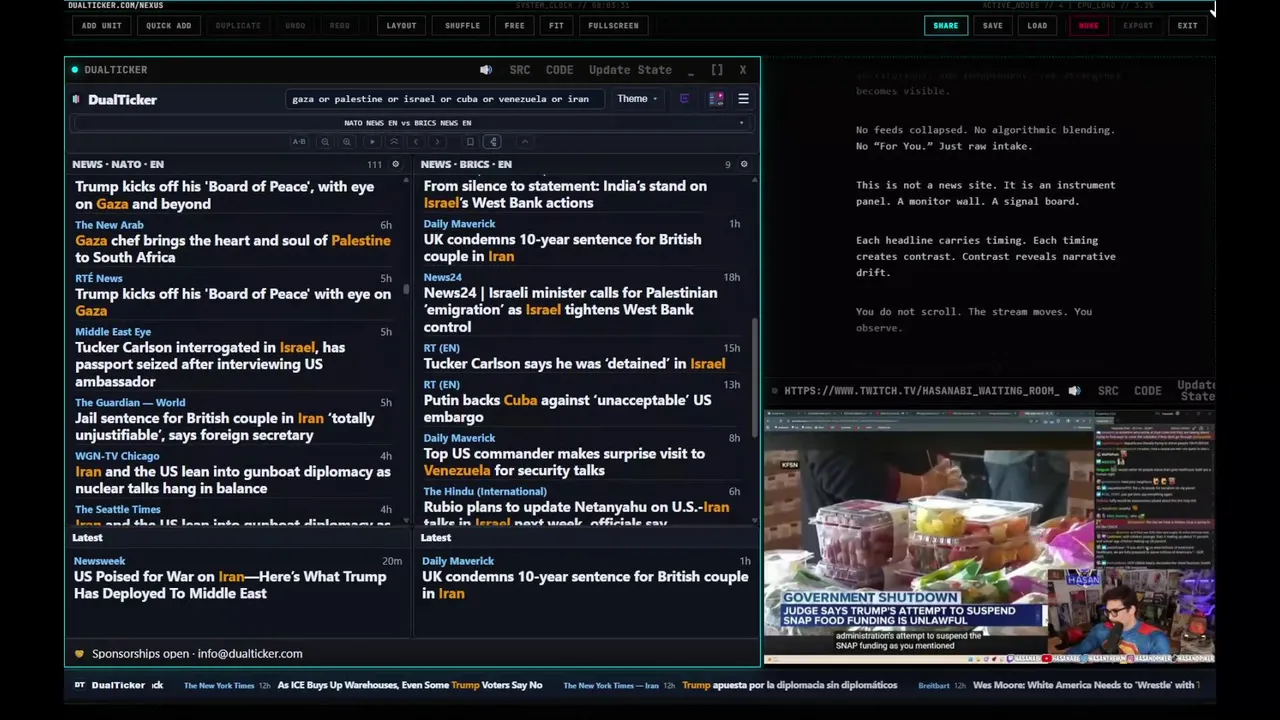Toggle FREE layout mode
The image size is (1280, 720).
pos(514,25)
